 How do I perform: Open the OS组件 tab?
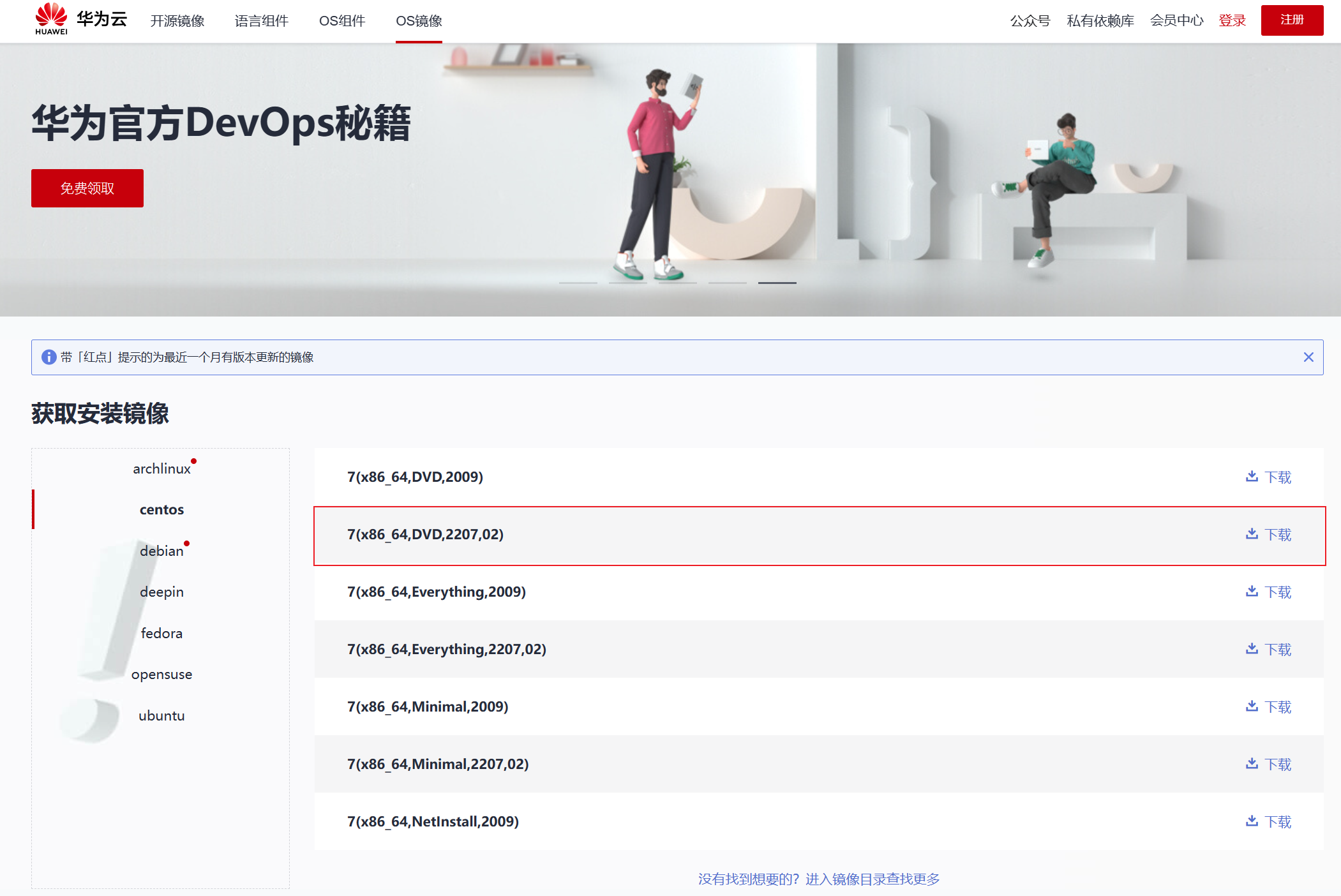click(x=342, y=21)
